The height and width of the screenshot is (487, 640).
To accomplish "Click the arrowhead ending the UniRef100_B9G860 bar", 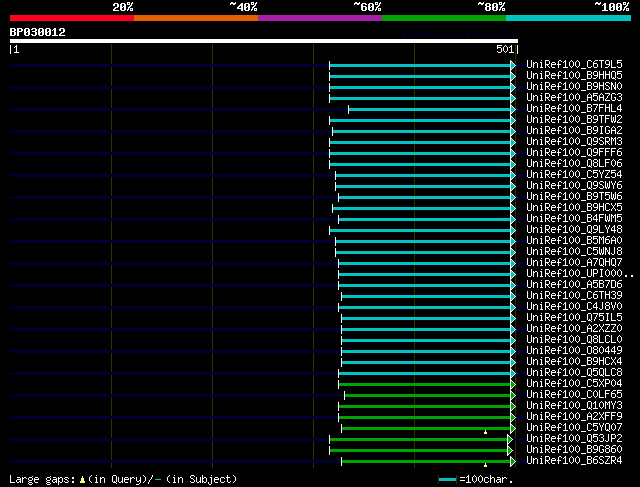I will click(510, 451).
